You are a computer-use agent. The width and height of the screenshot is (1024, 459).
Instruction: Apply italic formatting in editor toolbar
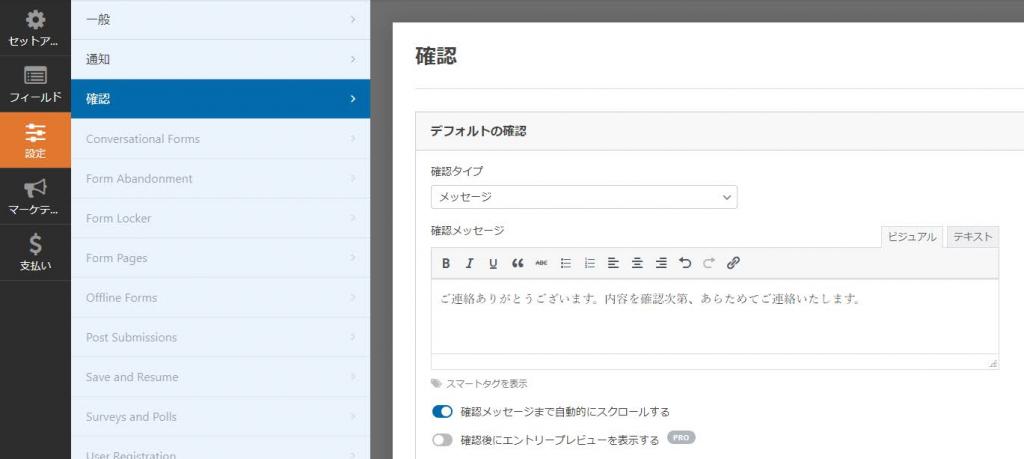pyautogui.click(x=470, y=263)
